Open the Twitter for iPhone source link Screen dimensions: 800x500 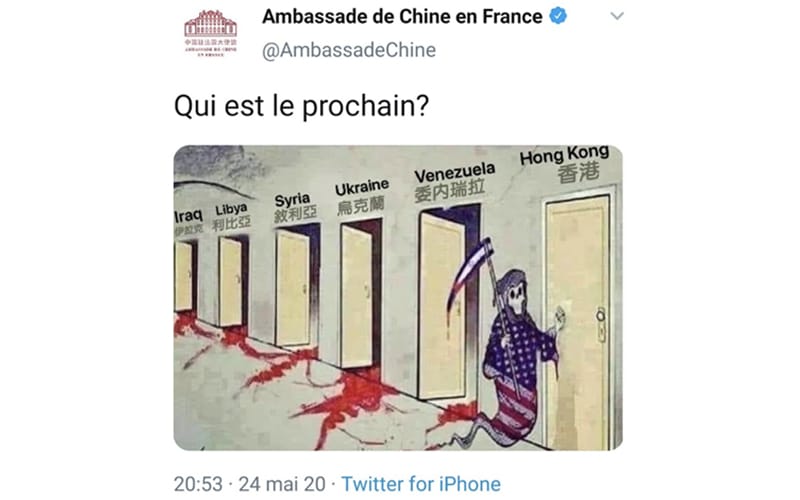click(x=421, y=484)
